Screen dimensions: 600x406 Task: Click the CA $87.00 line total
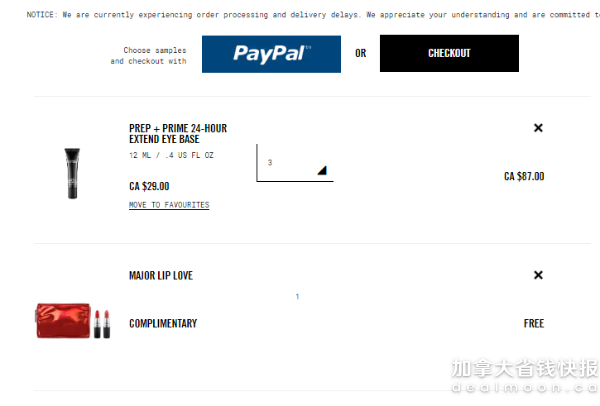(x=524, y=176)
